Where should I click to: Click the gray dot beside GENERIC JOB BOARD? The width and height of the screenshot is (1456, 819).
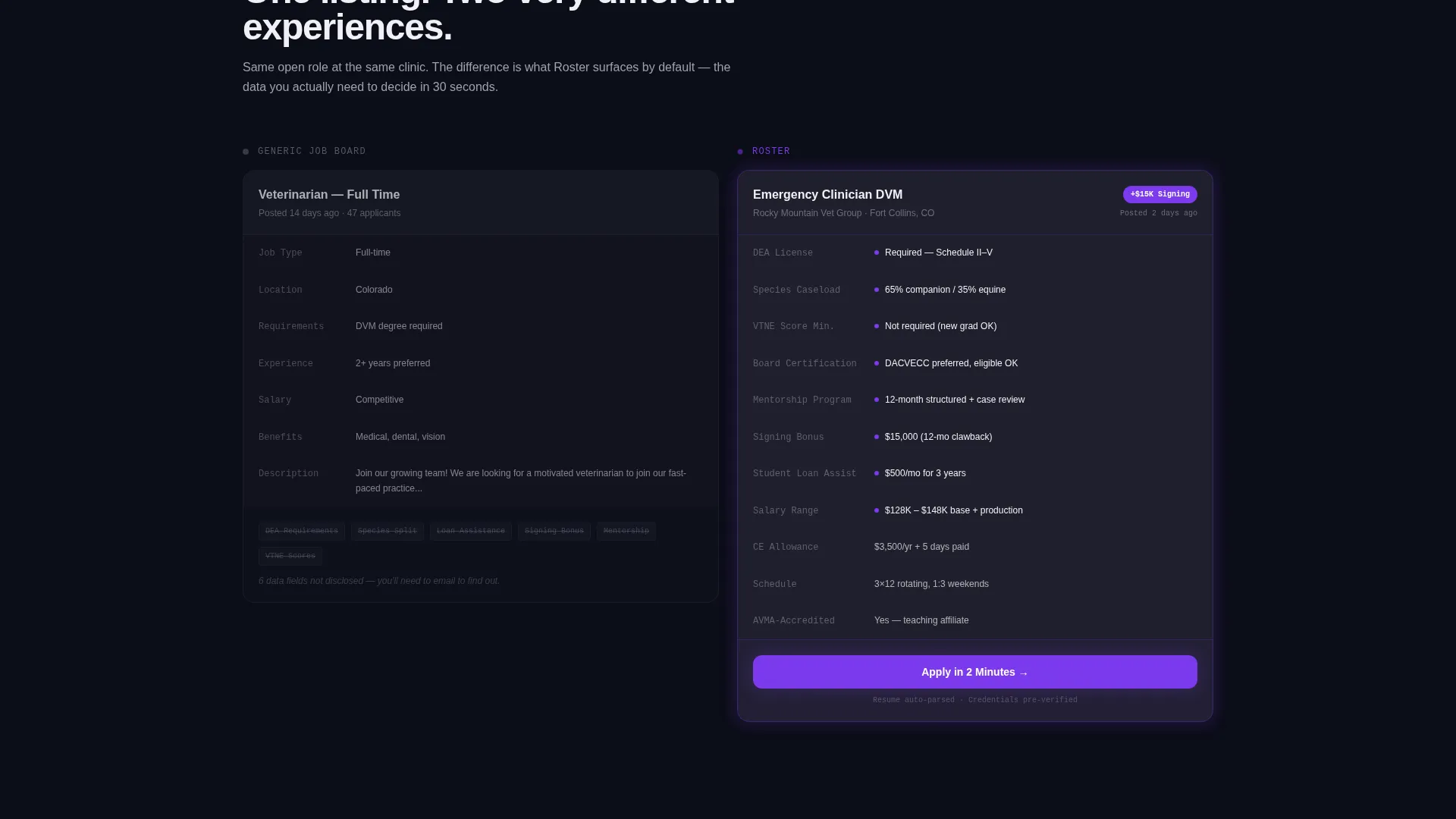pyautogui.click(x=246, y=152)
